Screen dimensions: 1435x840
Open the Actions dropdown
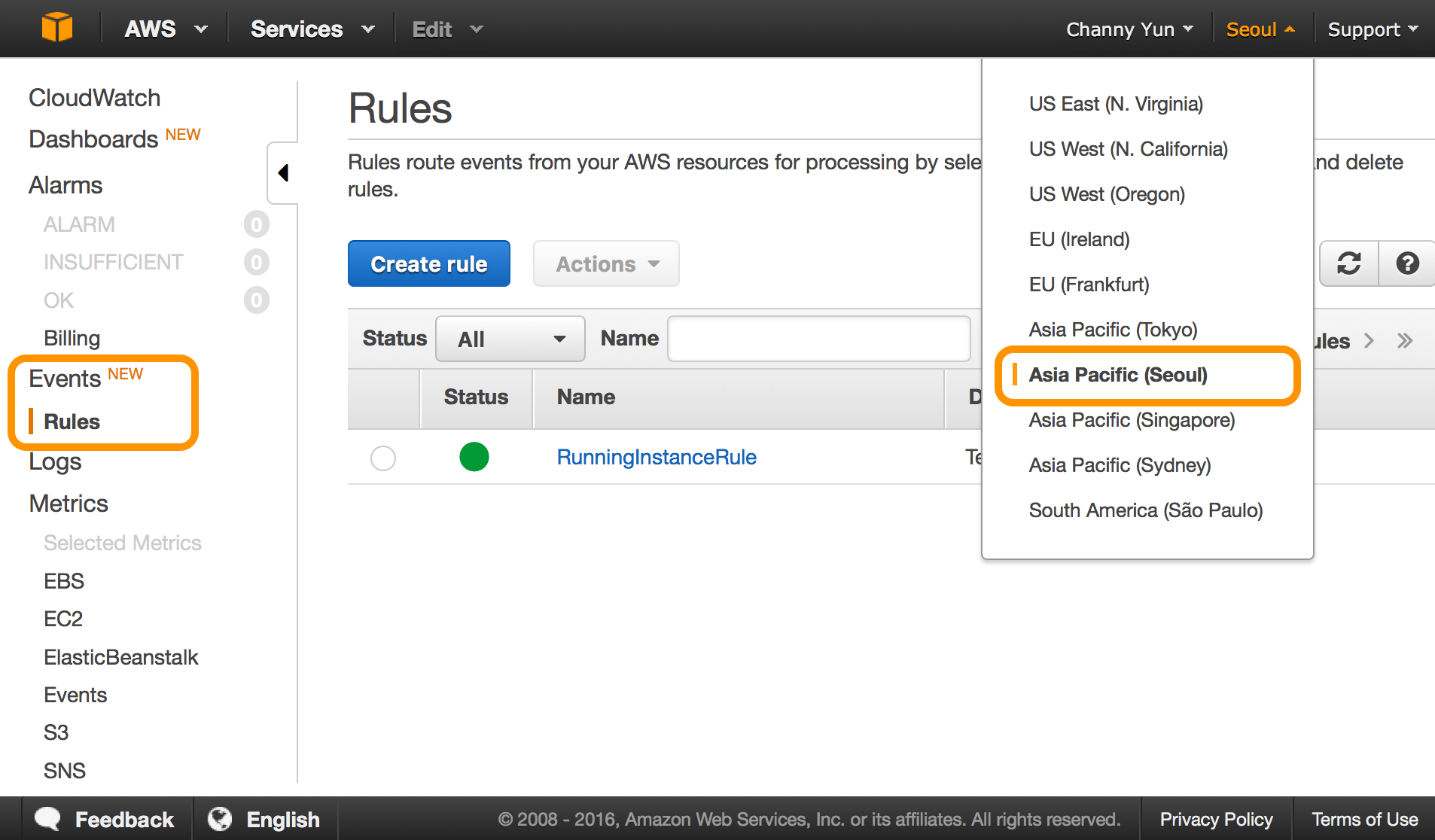pyautogui.click(x=606, y=263)
